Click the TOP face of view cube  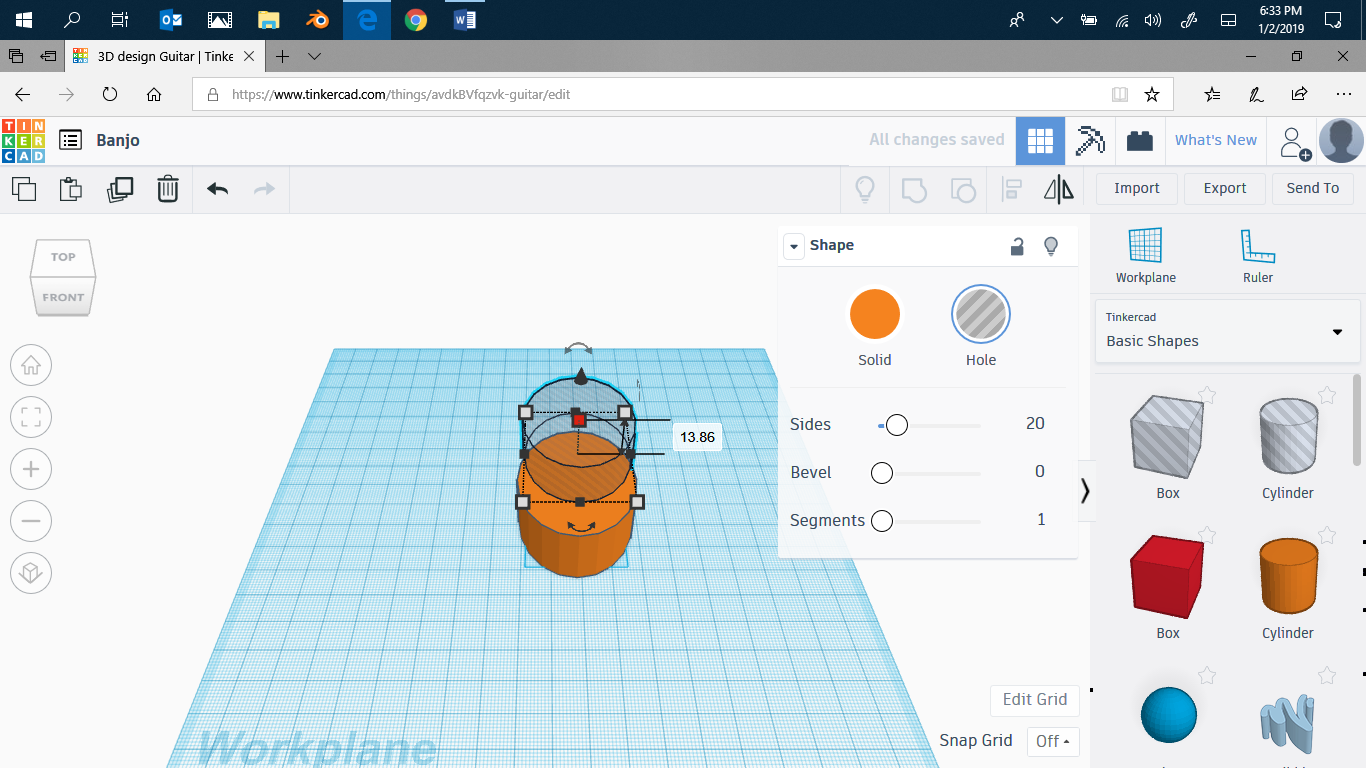[63, 257]
